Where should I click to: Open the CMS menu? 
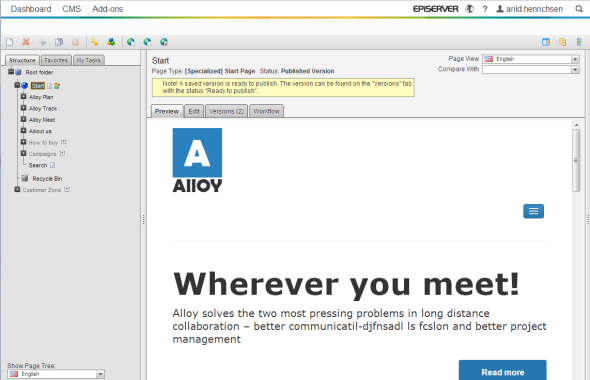click(x=71, y=9)
